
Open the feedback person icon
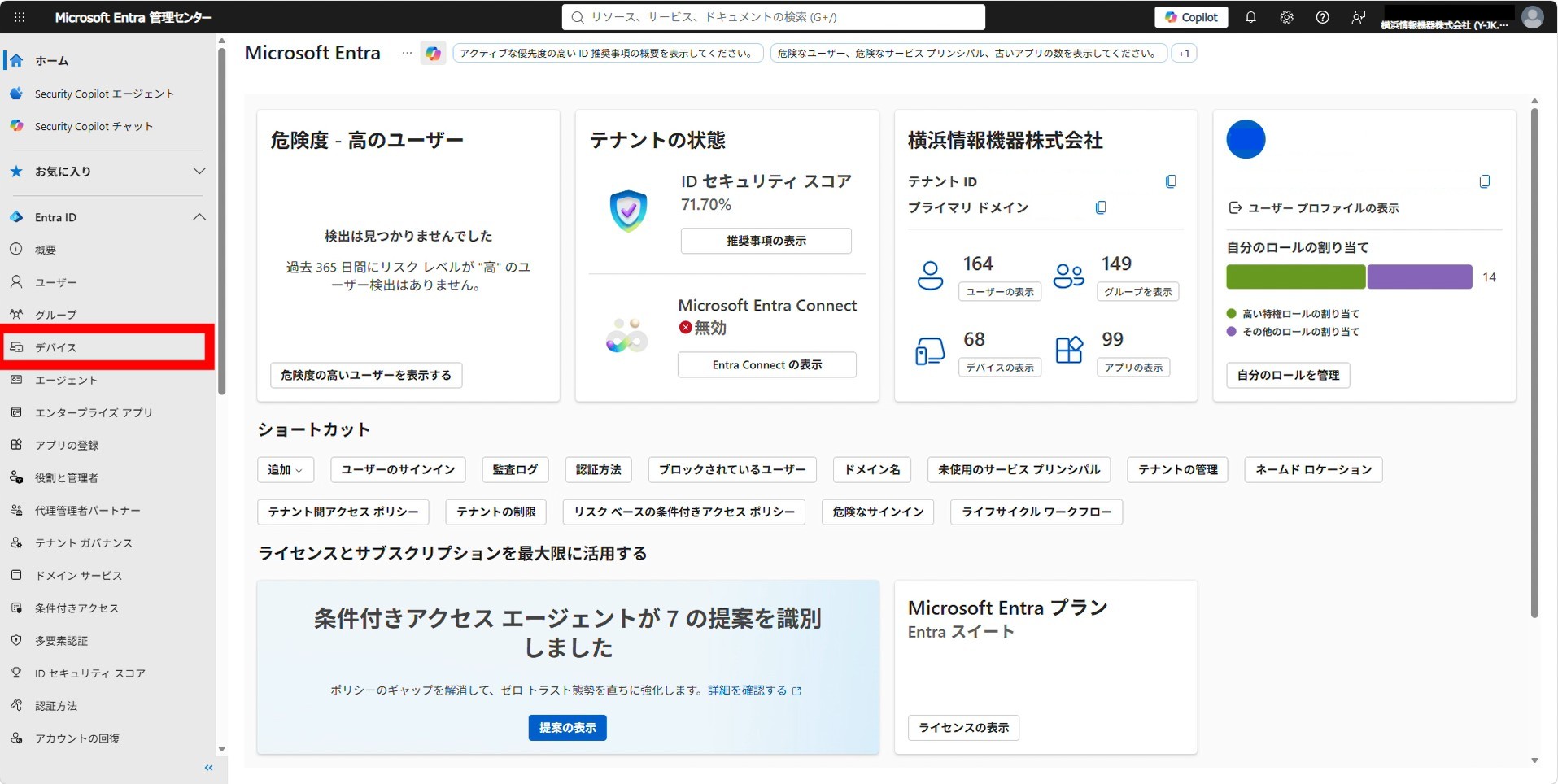click(1359, 17)
